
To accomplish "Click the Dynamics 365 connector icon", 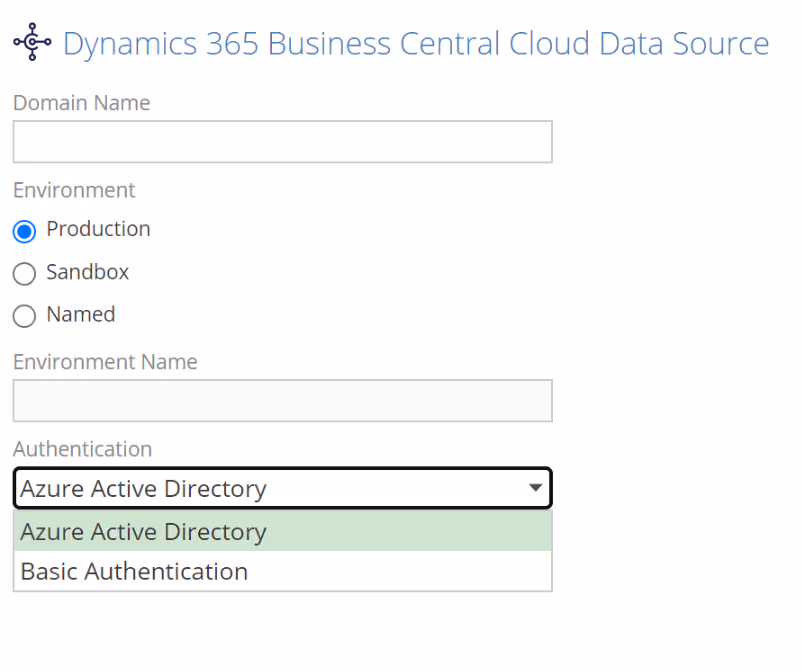I will (32, 43).
